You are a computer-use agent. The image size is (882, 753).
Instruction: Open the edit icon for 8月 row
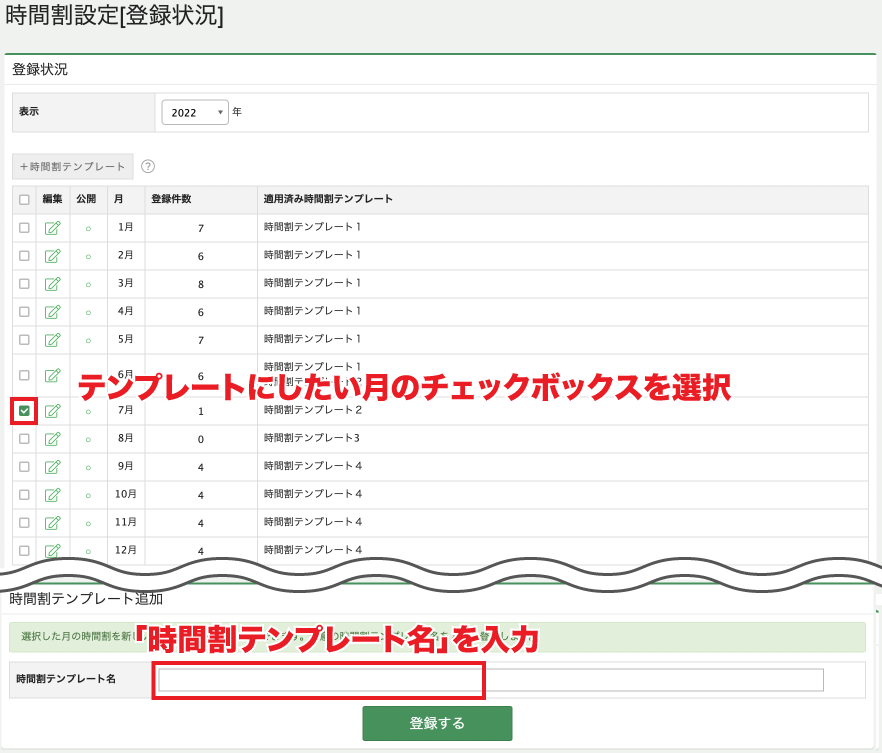52,439
